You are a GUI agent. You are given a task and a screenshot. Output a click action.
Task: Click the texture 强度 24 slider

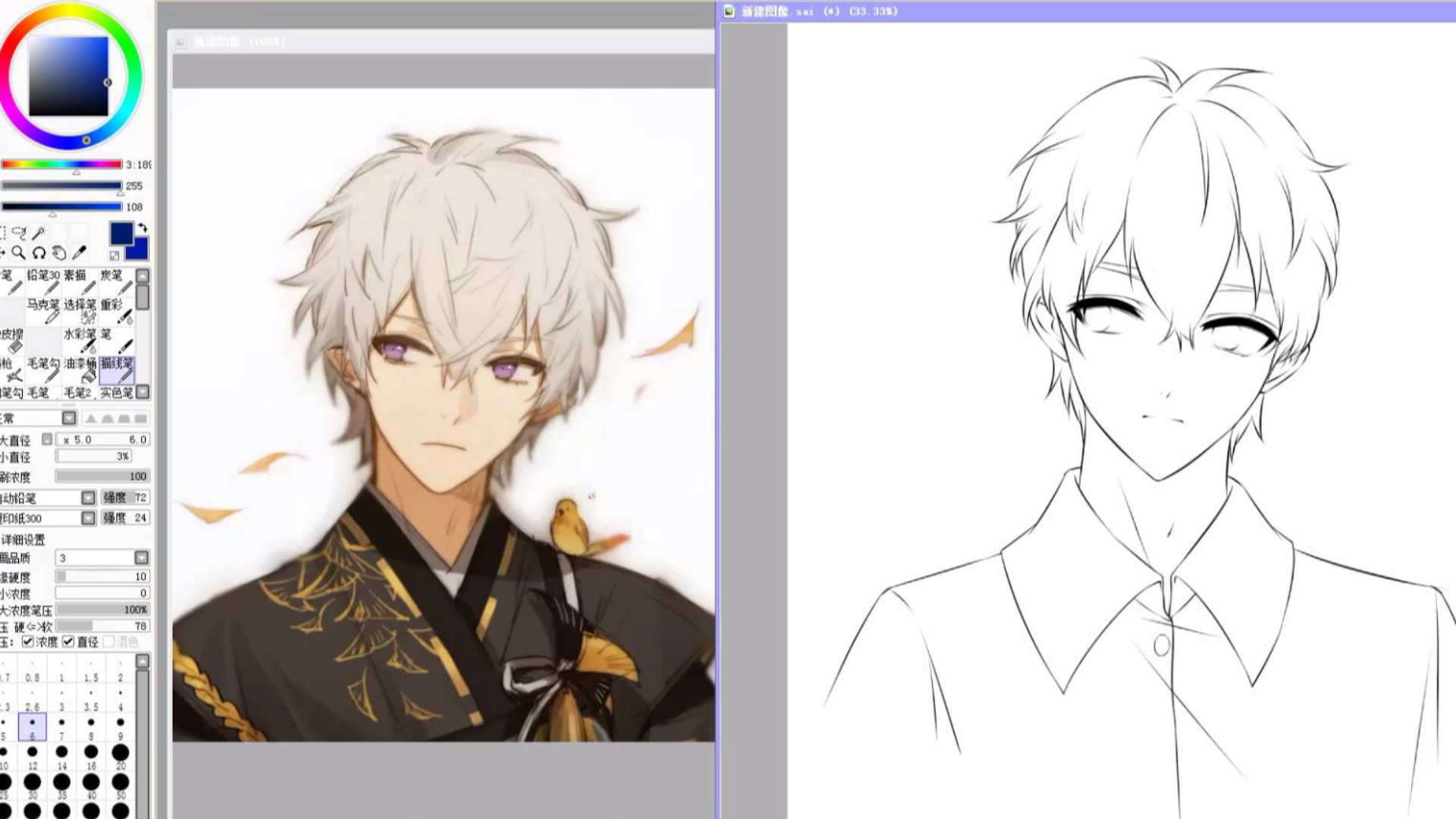pyautogui.click(x=126, y=518)
